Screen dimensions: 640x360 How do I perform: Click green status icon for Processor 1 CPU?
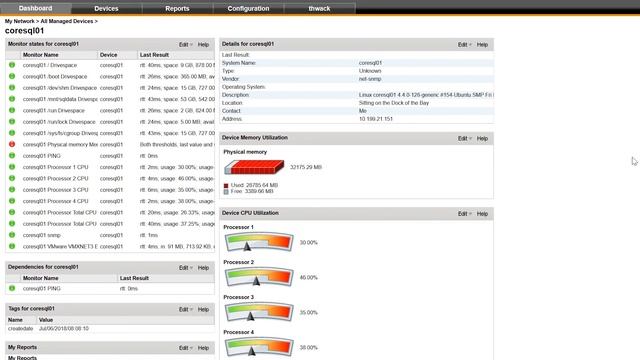(12, 167)
